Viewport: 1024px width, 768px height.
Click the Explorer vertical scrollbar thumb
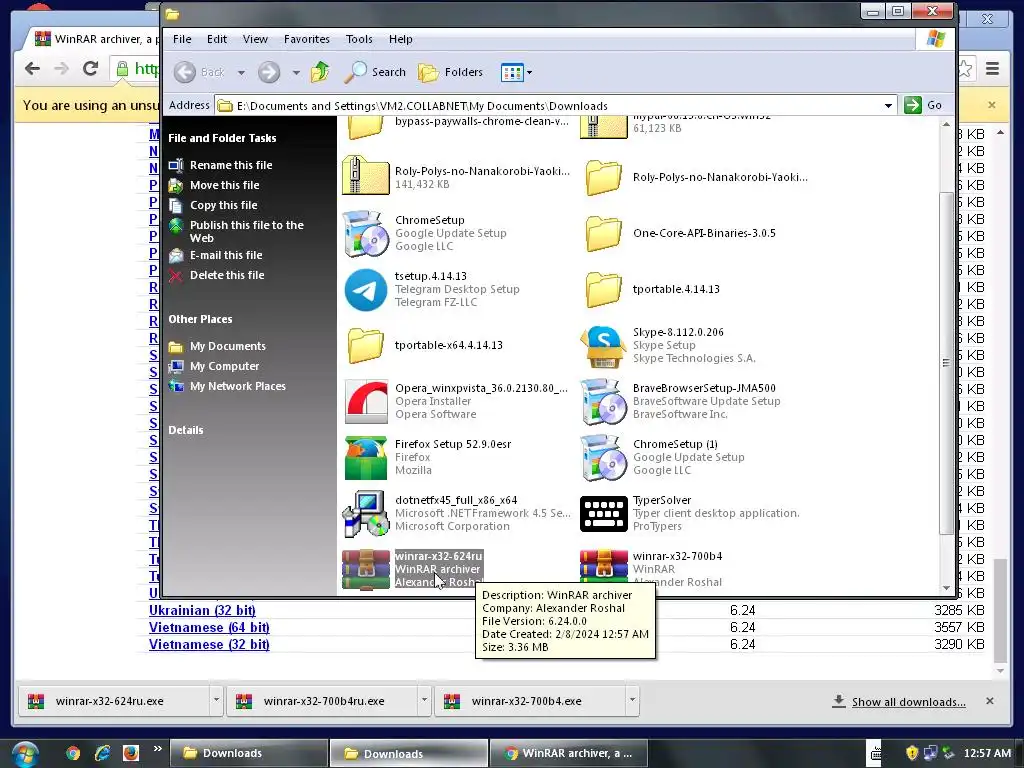(946, 362)
